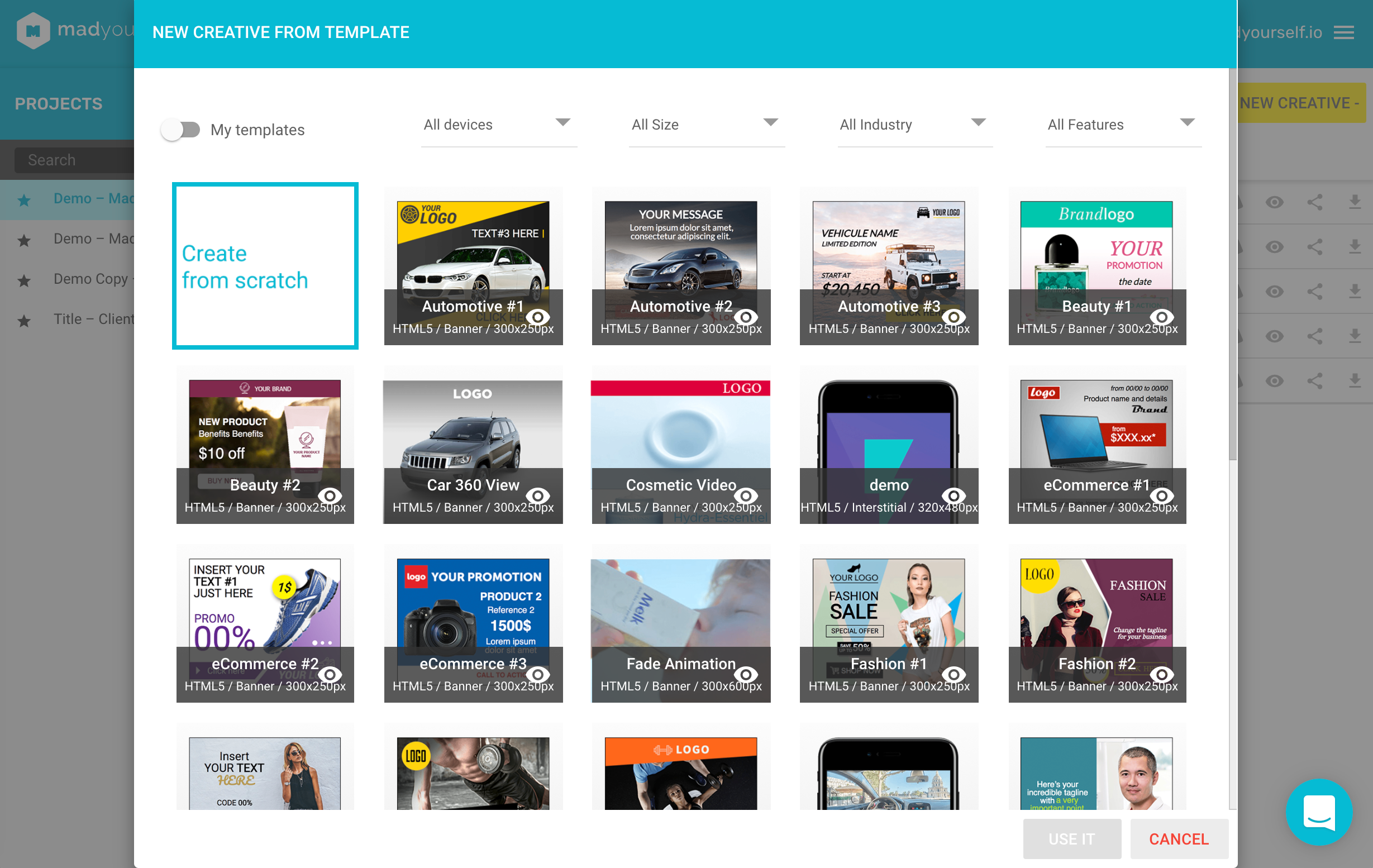
Task: Share the bottom creative row in background
Action: coord(1315,381)
